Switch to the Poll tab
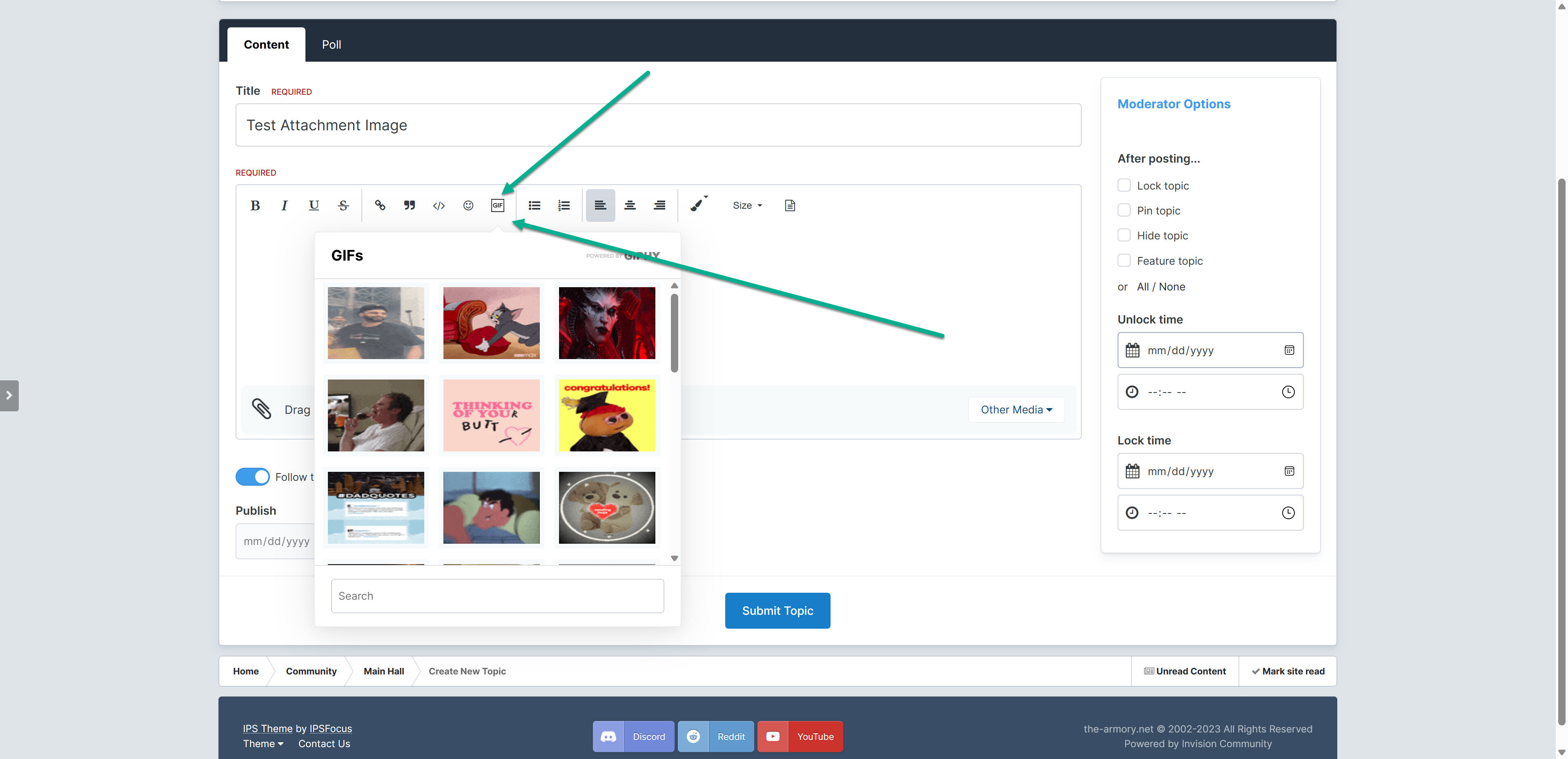The width and height of the screenshot is (1568, 759). pyautogui.click(x=331, y=45)
